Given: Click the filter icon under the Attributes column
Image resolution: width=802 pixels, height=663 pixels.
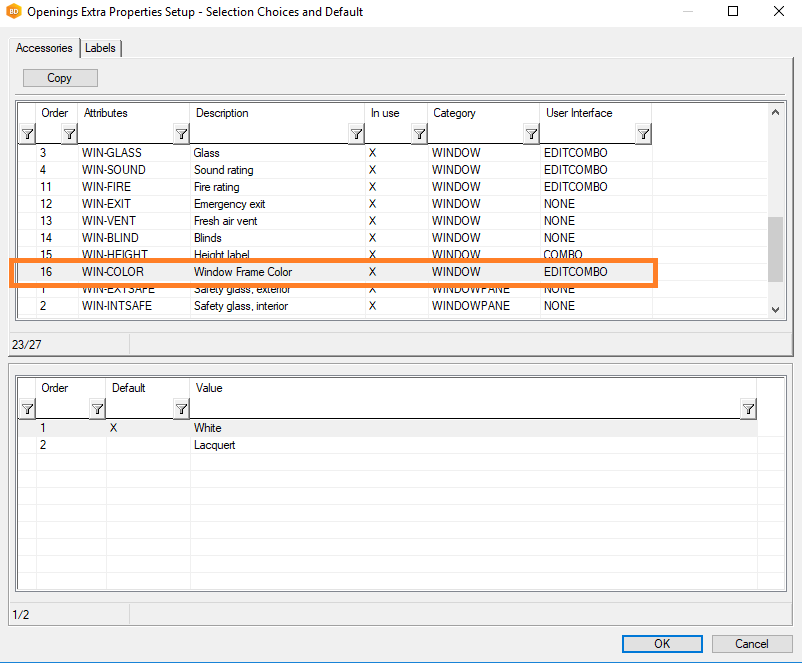Looking at the screenshot, I should [x=181, y=134].
